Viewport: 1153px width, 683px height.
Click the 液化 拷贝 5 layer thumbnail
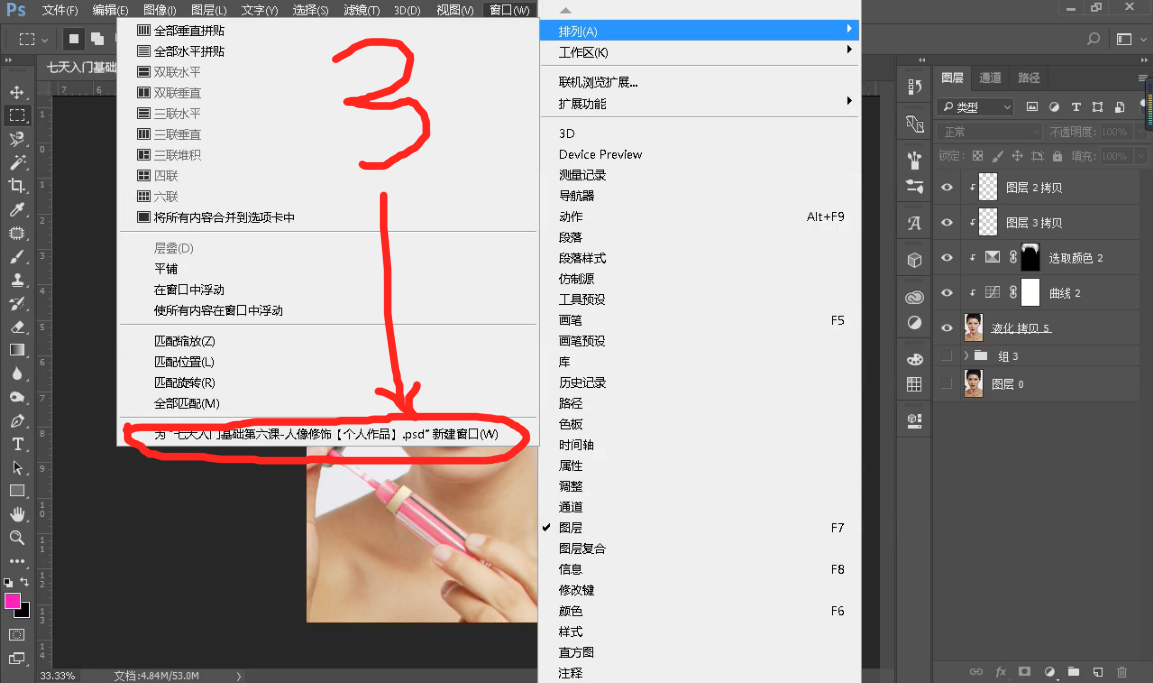(x=973, y=327)
